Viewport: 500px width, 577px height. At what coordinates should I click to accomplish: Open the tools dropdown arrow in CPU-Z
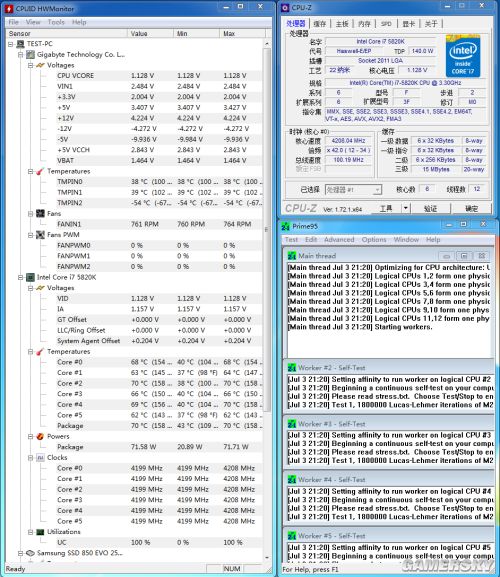coord(405,208)
